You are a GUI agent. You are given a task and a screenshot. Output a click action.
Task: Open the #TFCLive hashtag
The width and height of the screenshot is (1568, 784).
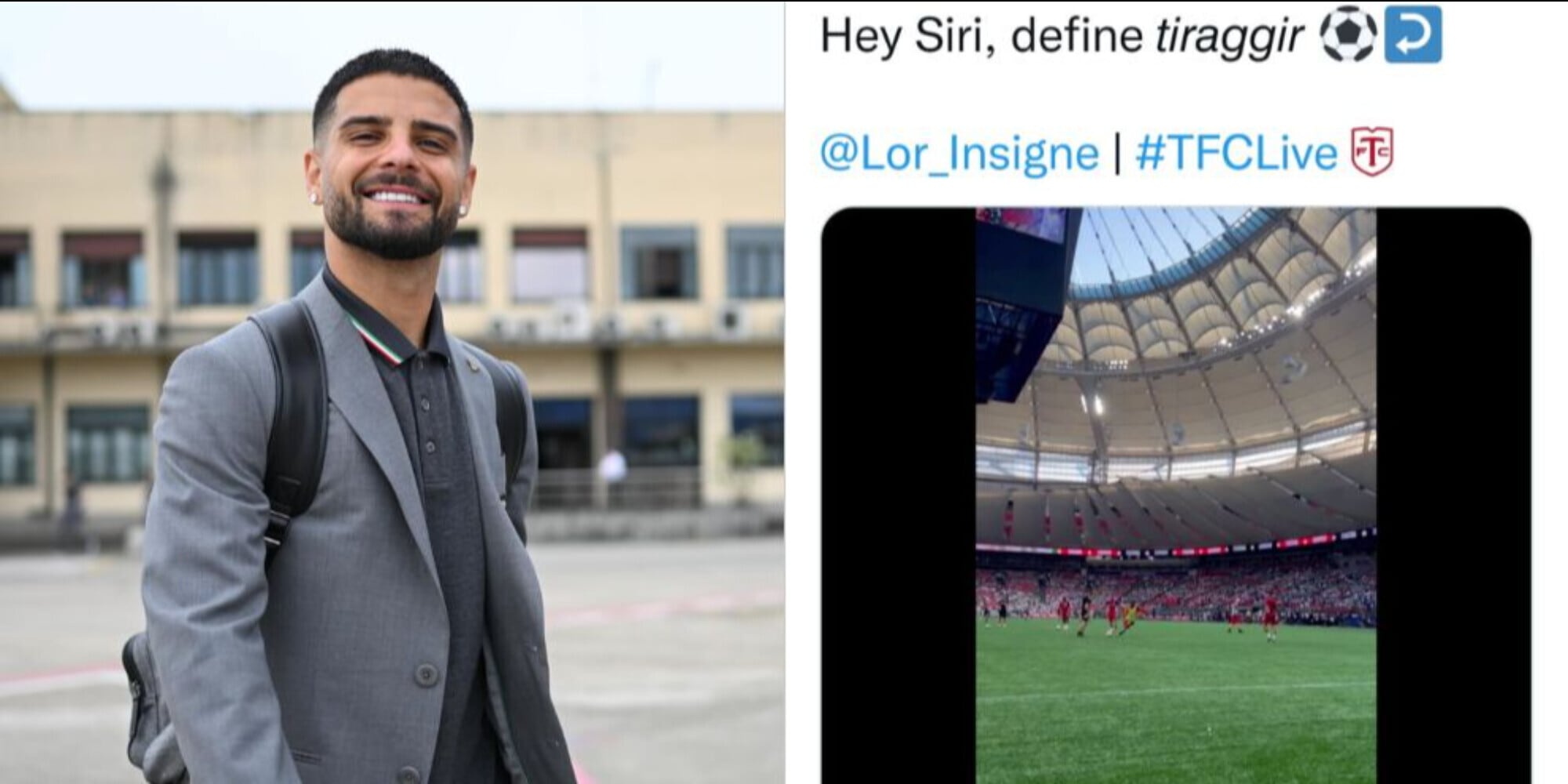(x=1236, y=152)
